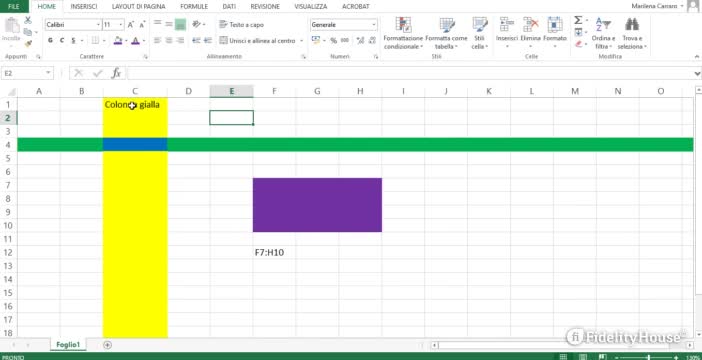Click the purple font color swatch

click(x=136, y=40)
